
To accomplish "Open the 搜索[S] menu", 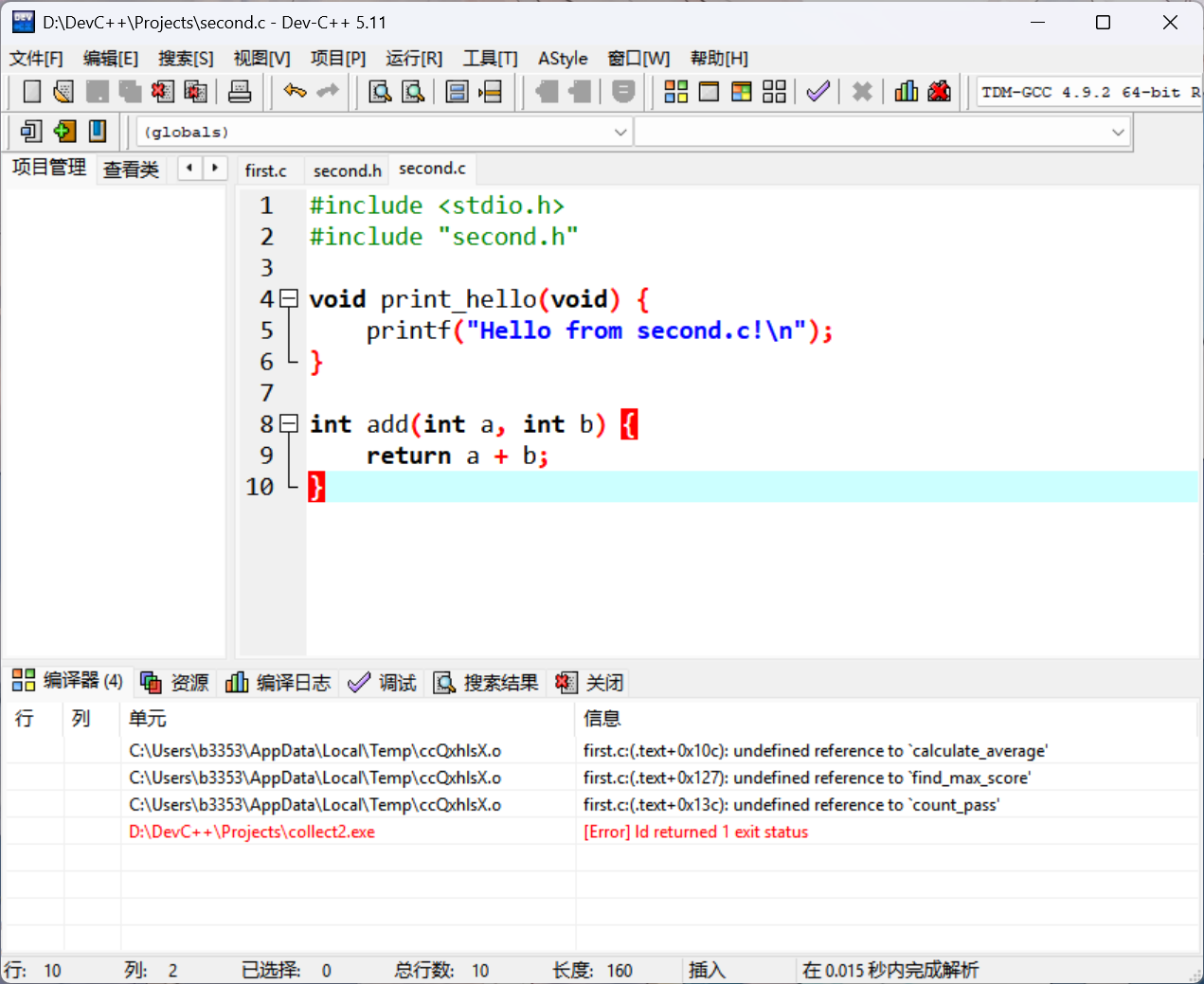I will click(x=186, y=59).
